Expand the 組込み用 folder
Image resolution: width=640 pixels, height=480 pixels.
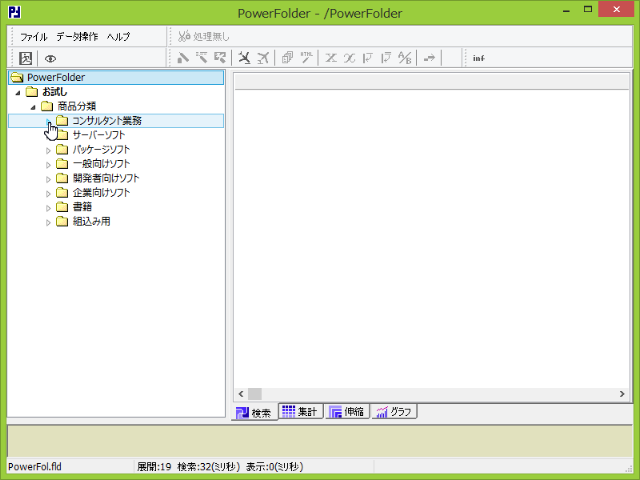[x=48, y=222]
